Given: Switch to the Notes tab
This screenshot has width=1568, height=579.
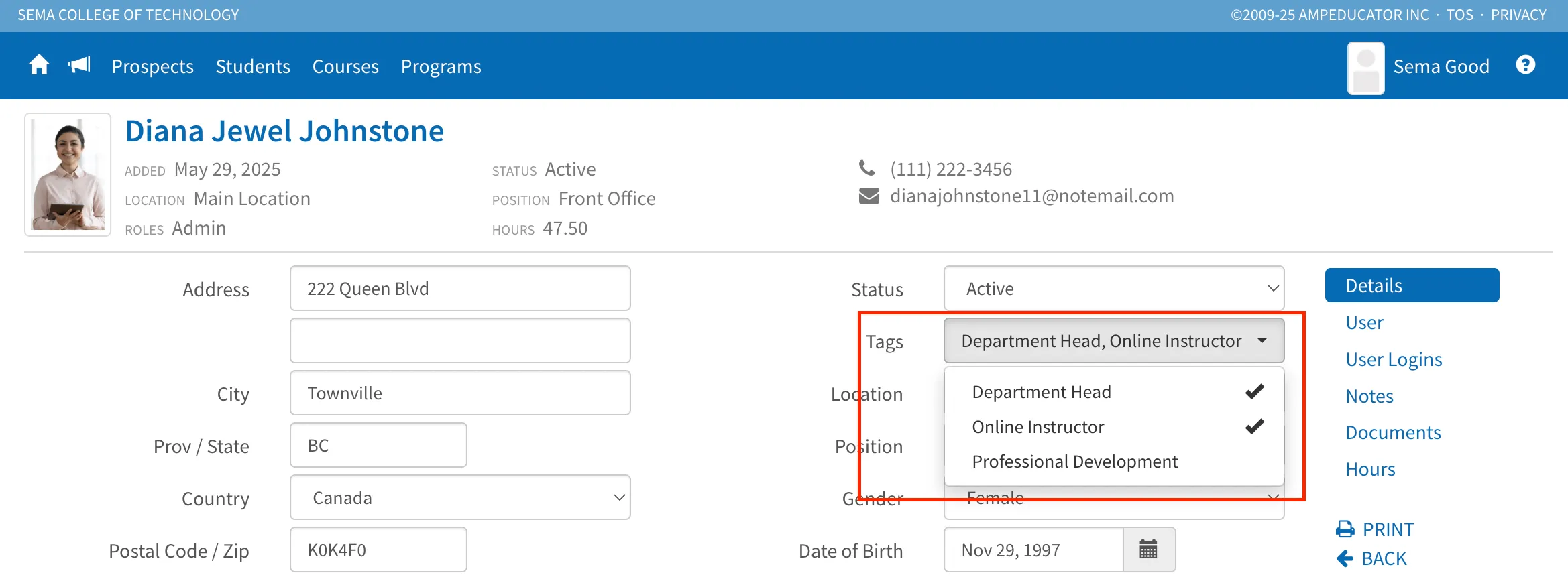Looking at the screenshot, I should click(x=1369, y=396).
